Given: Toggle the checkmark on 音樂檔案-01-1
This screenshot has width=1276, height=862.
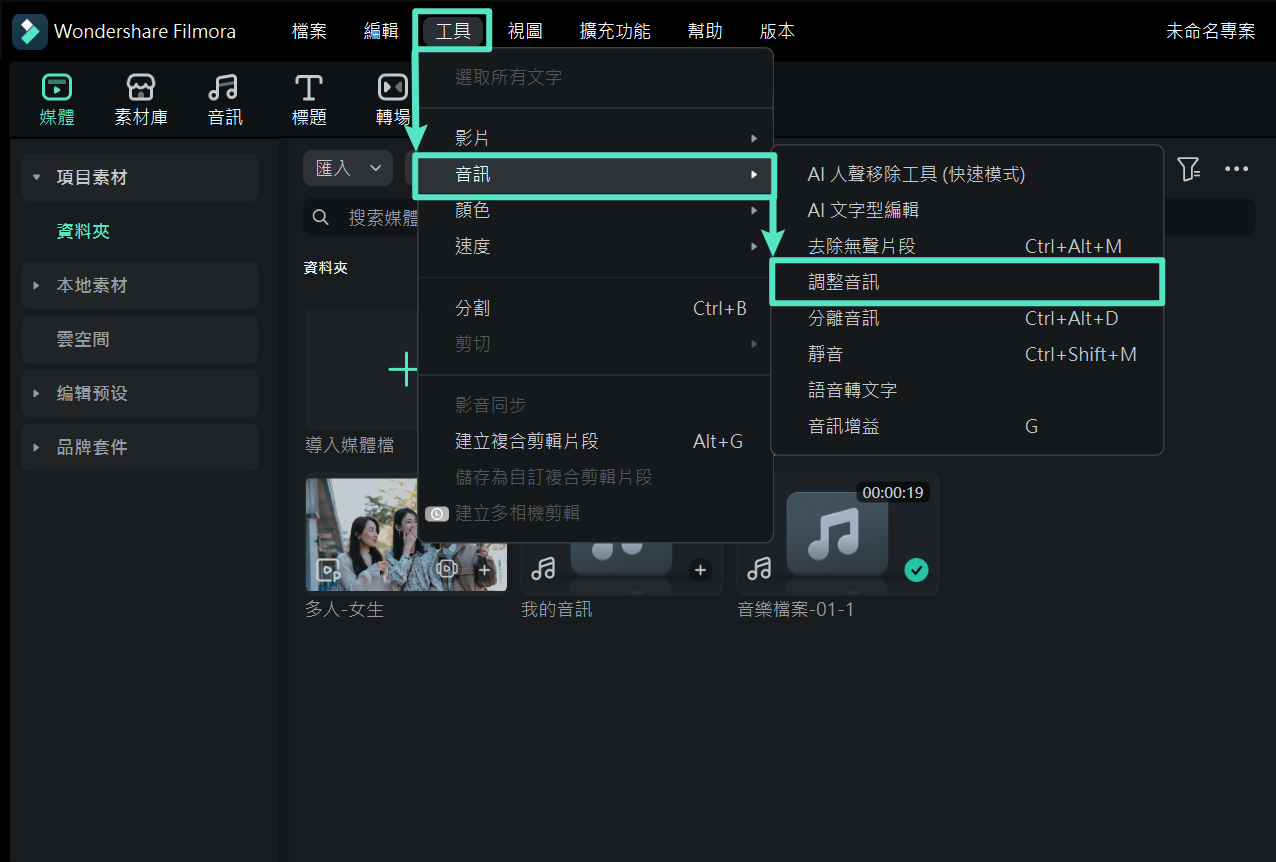Looking at the screenshot, I should click(916, 570).
